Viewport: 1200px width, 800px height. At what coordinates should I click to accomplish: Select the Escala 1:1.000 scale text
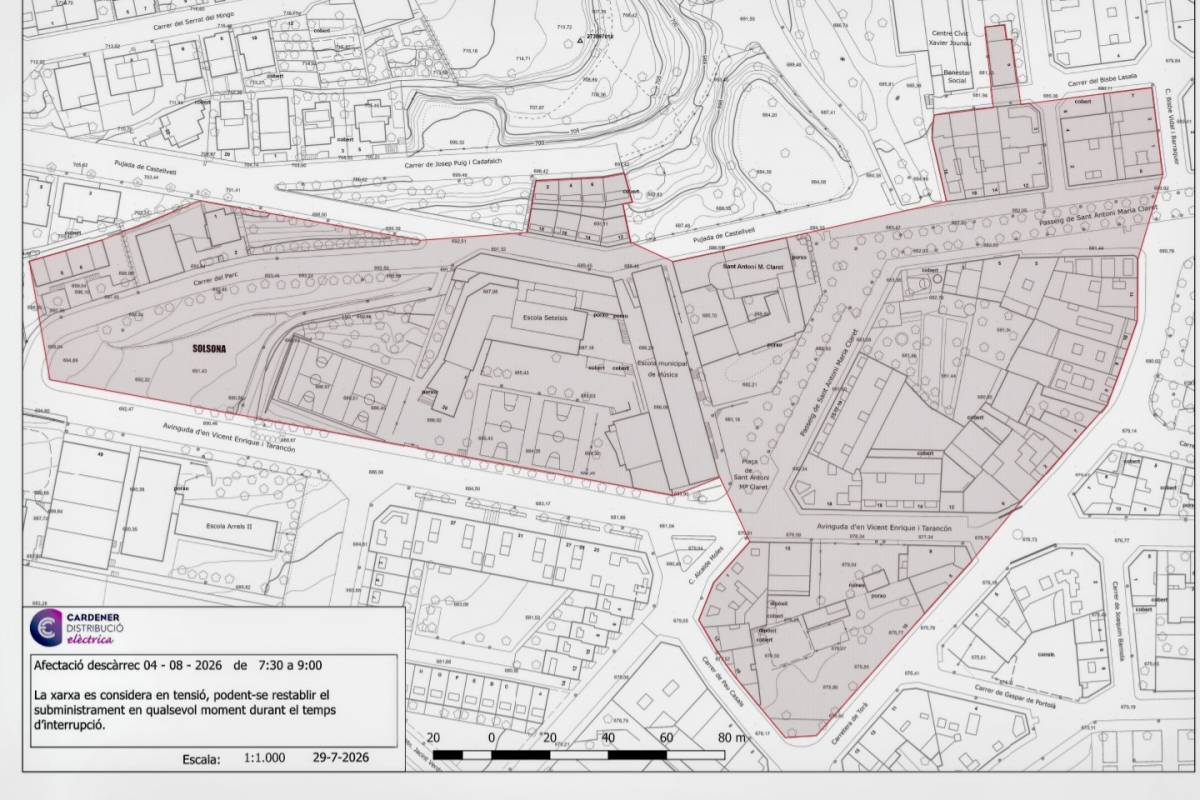click(234, 759)
